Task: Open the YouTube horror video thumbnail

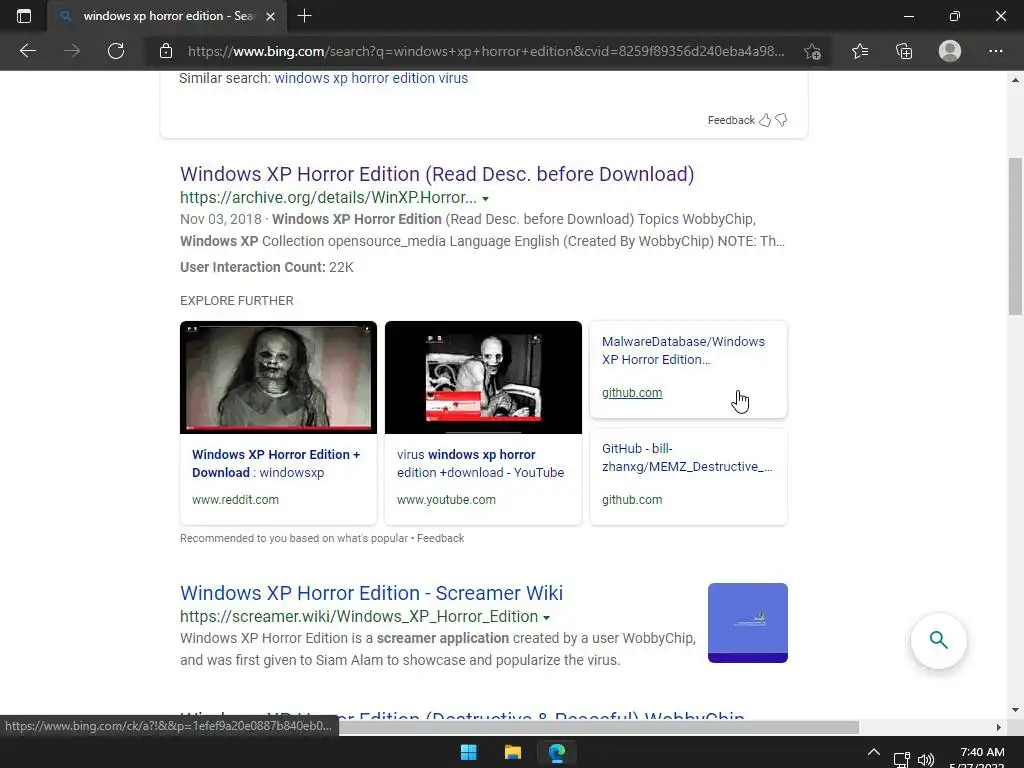Action: 483,377
